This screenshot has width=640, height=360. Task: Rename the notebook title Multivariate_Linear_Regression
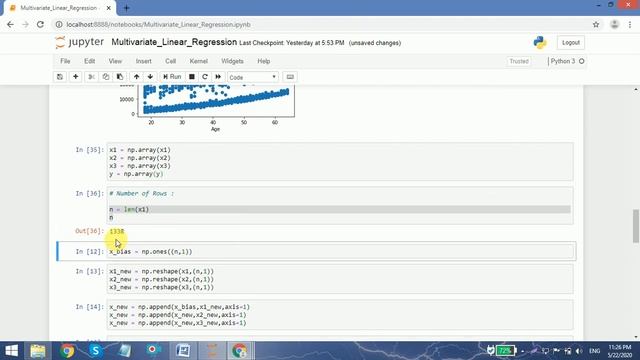click(x=174, y=42)
